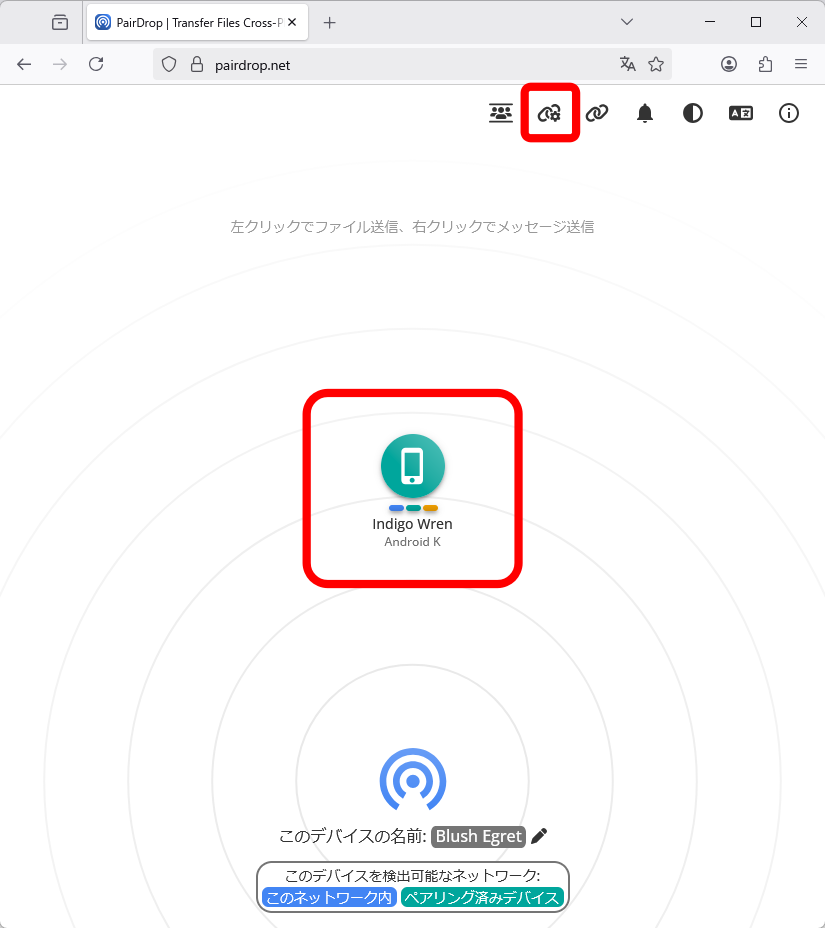Go back to the previous page
Viewport: 825px width, 928px height.
[x=24, y=64]
